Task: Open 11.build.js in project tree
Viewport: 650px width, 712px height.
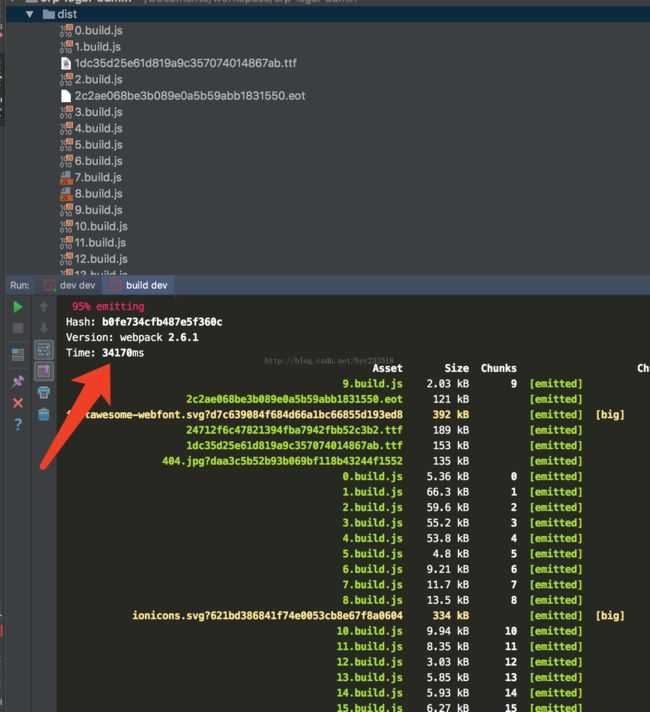Action: 100,243
